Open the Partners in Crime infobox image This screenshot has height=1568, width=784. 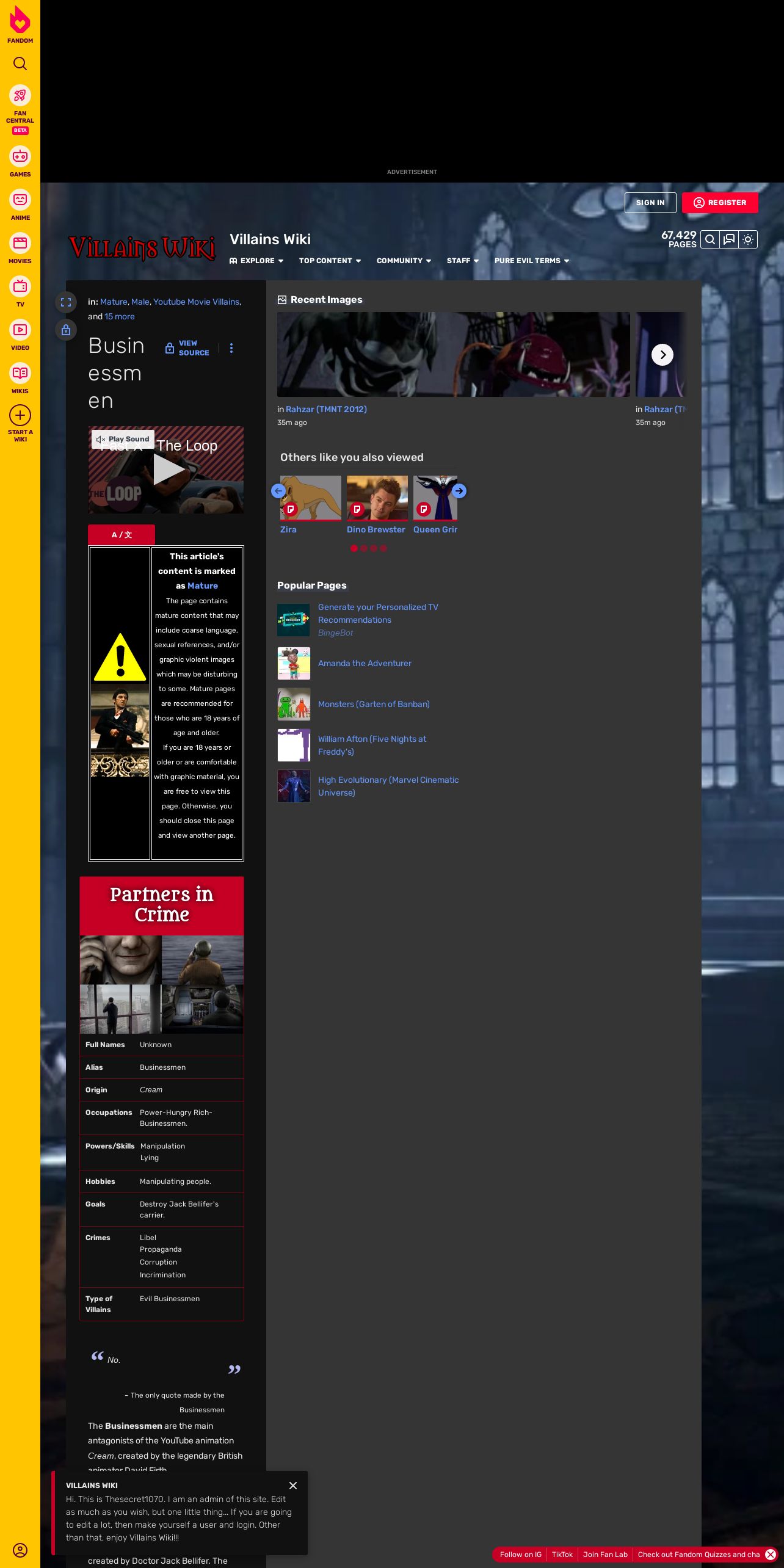[x=162, y=984]
